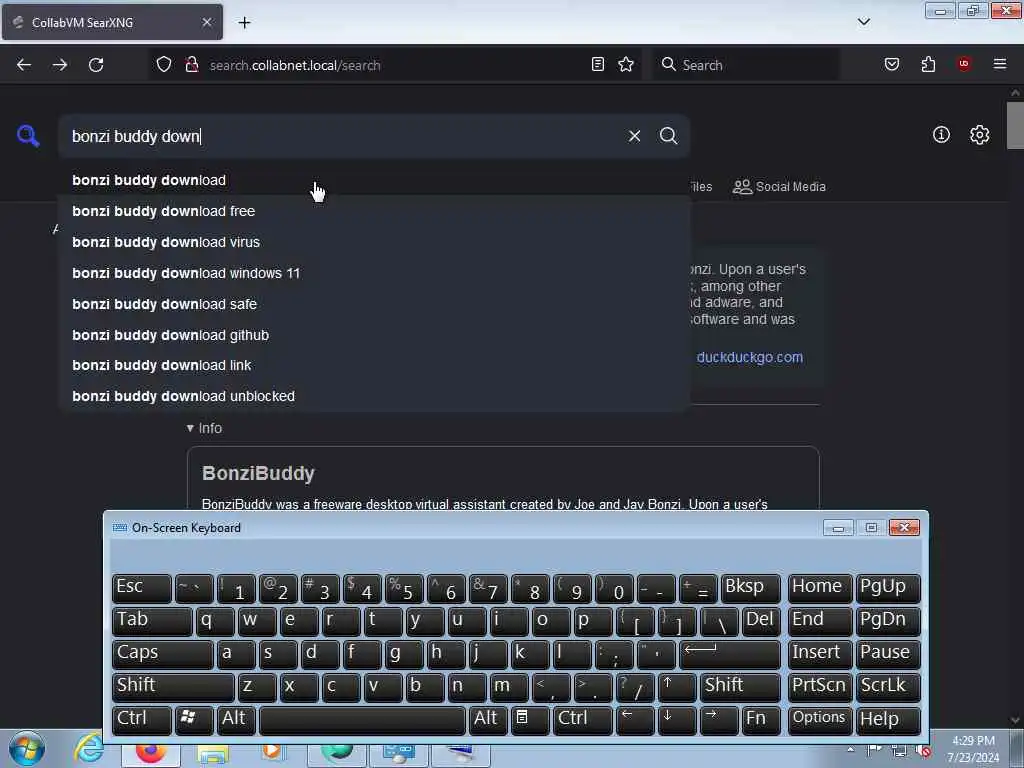Screen dimensions: 1024x768
Task: Toggle right Shift on On-Screen Keyboard
Action: tap(740, 686)
